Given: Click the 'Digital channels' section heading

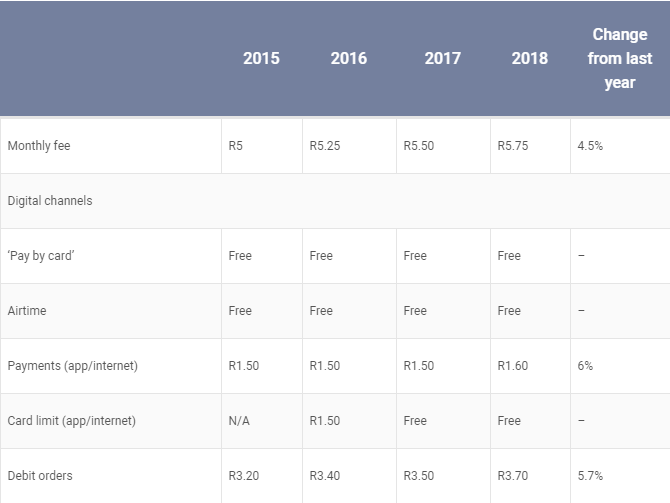Looking at the screenshot, I should pyautogui.click(x=50, y=201).
